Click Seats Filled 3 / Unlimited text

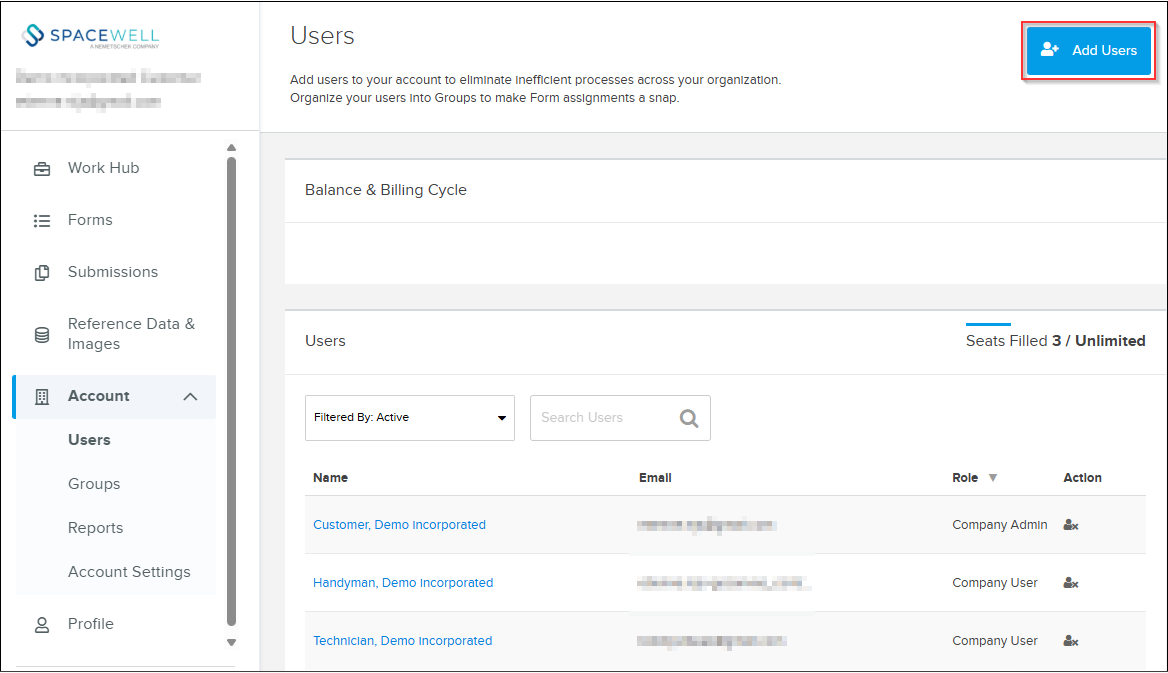click(x=1056, y=341)
